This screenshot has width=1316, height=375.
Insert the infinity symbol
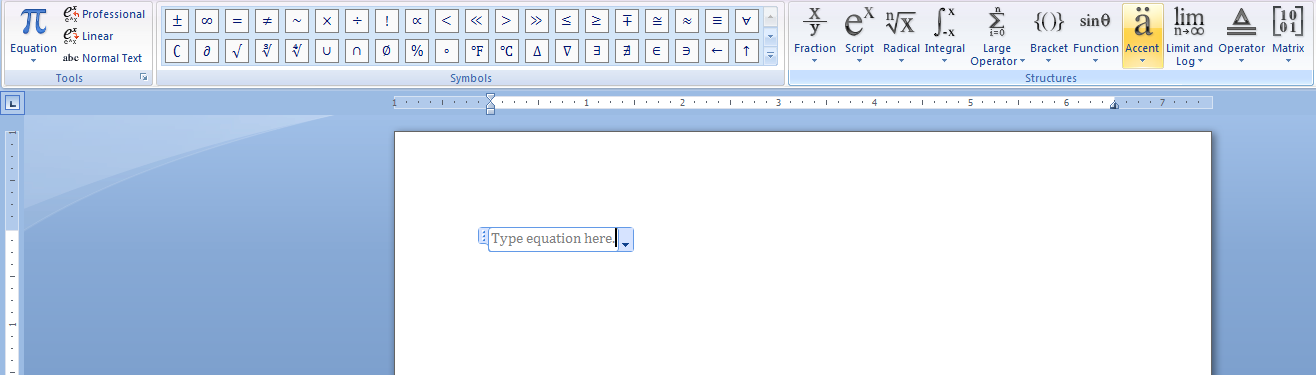pos(207,20)
